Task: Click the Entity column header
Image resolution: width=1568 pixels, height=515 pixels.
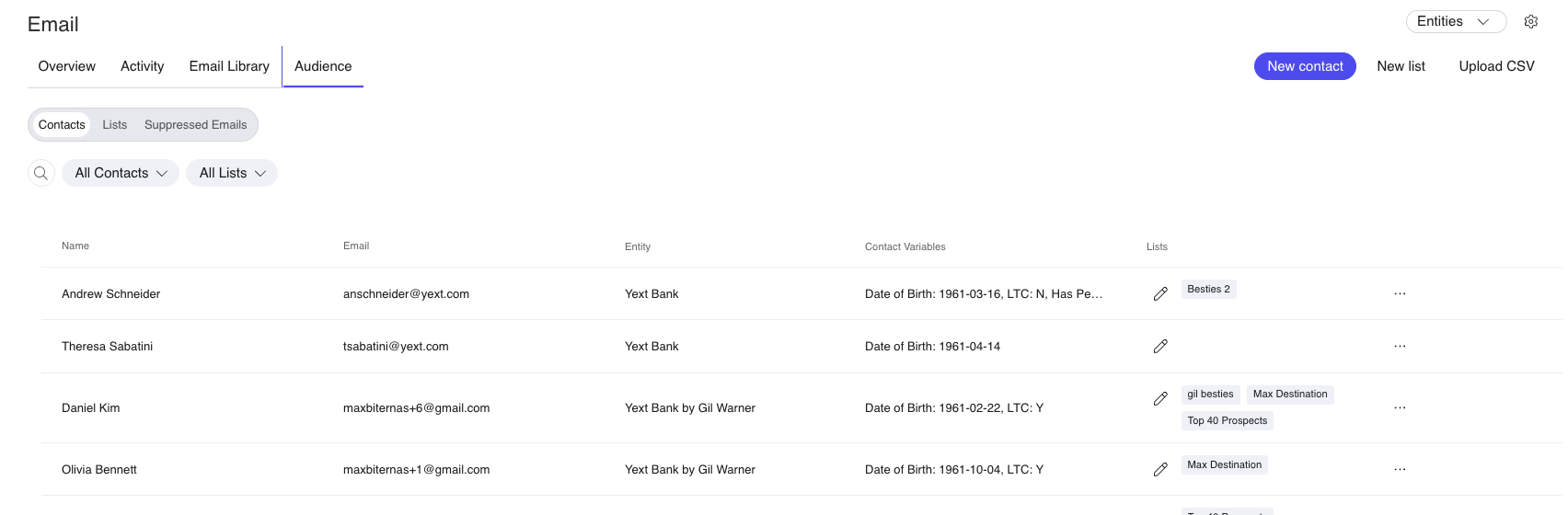Action: coord(638,246)
